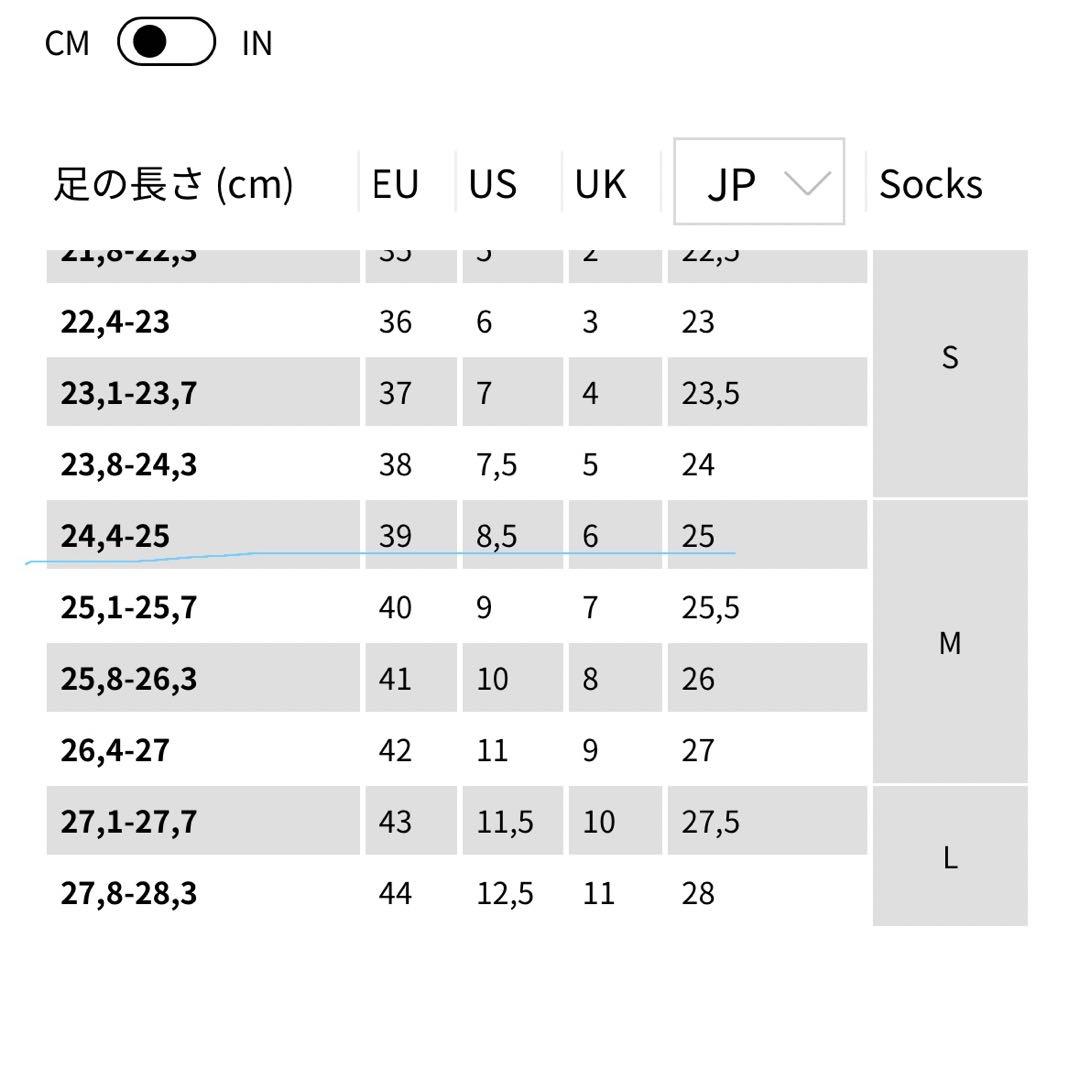
Task: Open the JP size system dropdown
Action: 758,182
